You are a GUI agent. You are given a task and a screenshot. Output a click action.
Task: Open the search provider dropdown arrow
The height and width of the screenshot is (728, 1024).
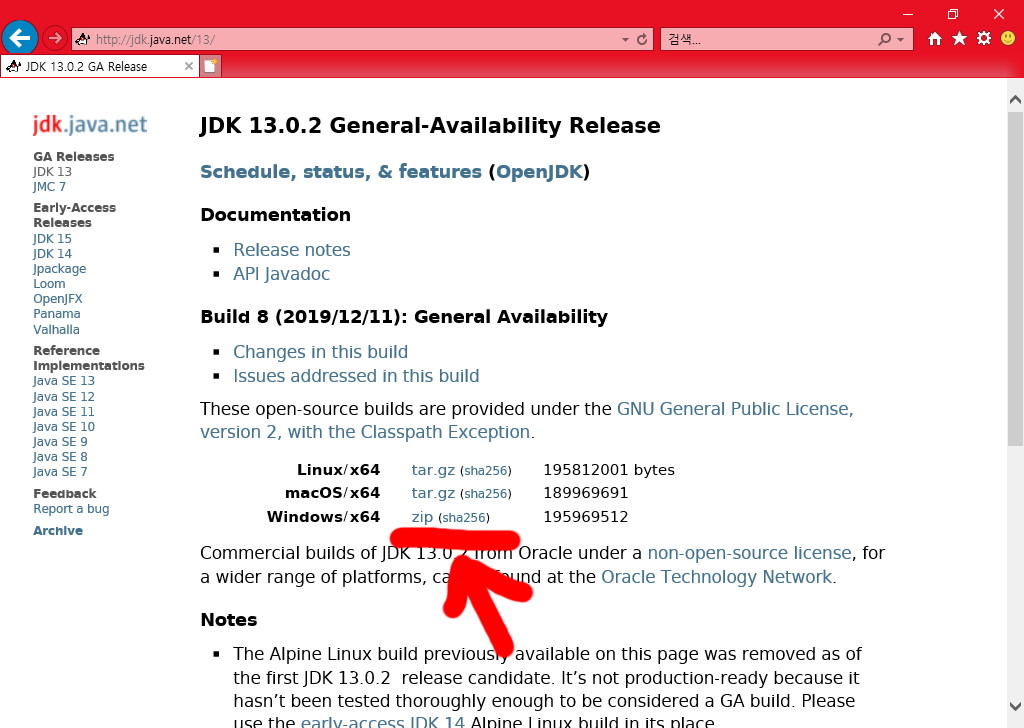(x=901, y=40)
